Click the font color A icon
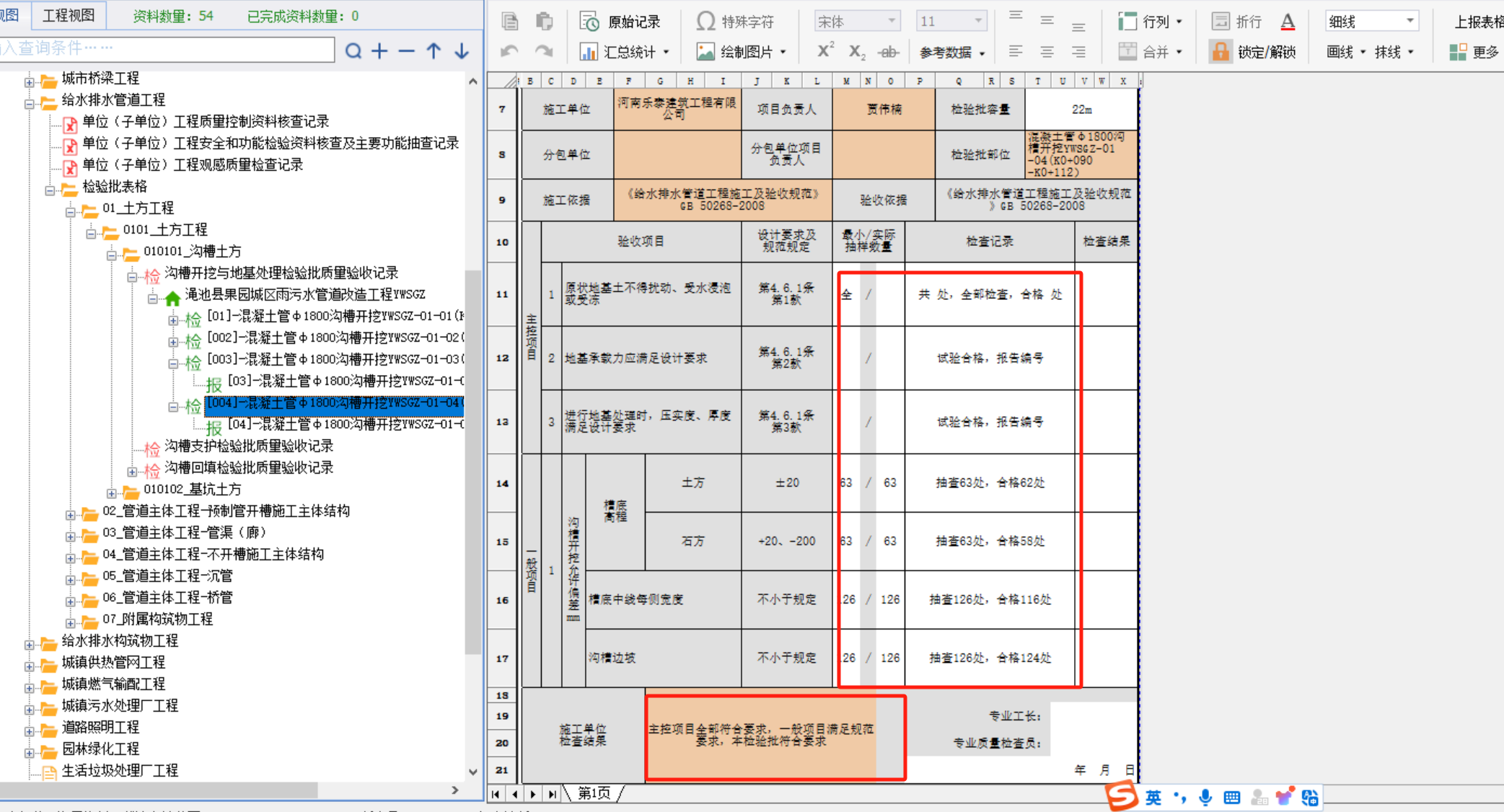The height and width of the screenshot is (812, 1504). (1288, 22)
